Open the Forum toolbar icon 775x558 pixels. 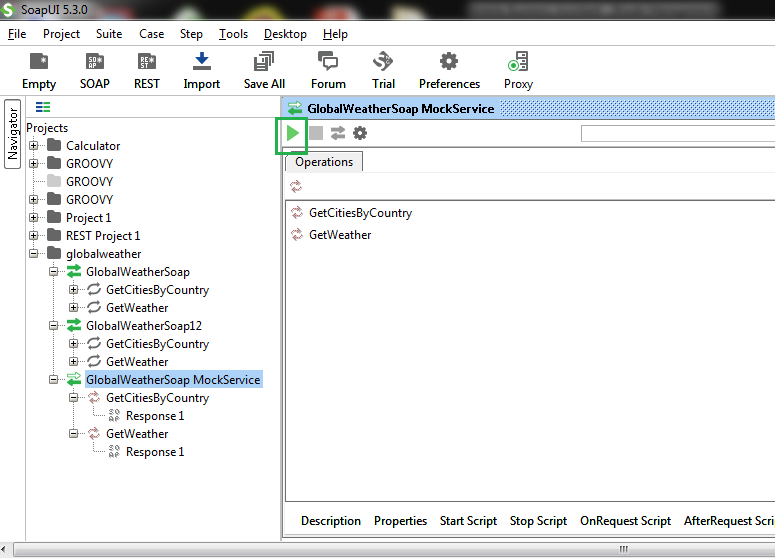(328, 71)
